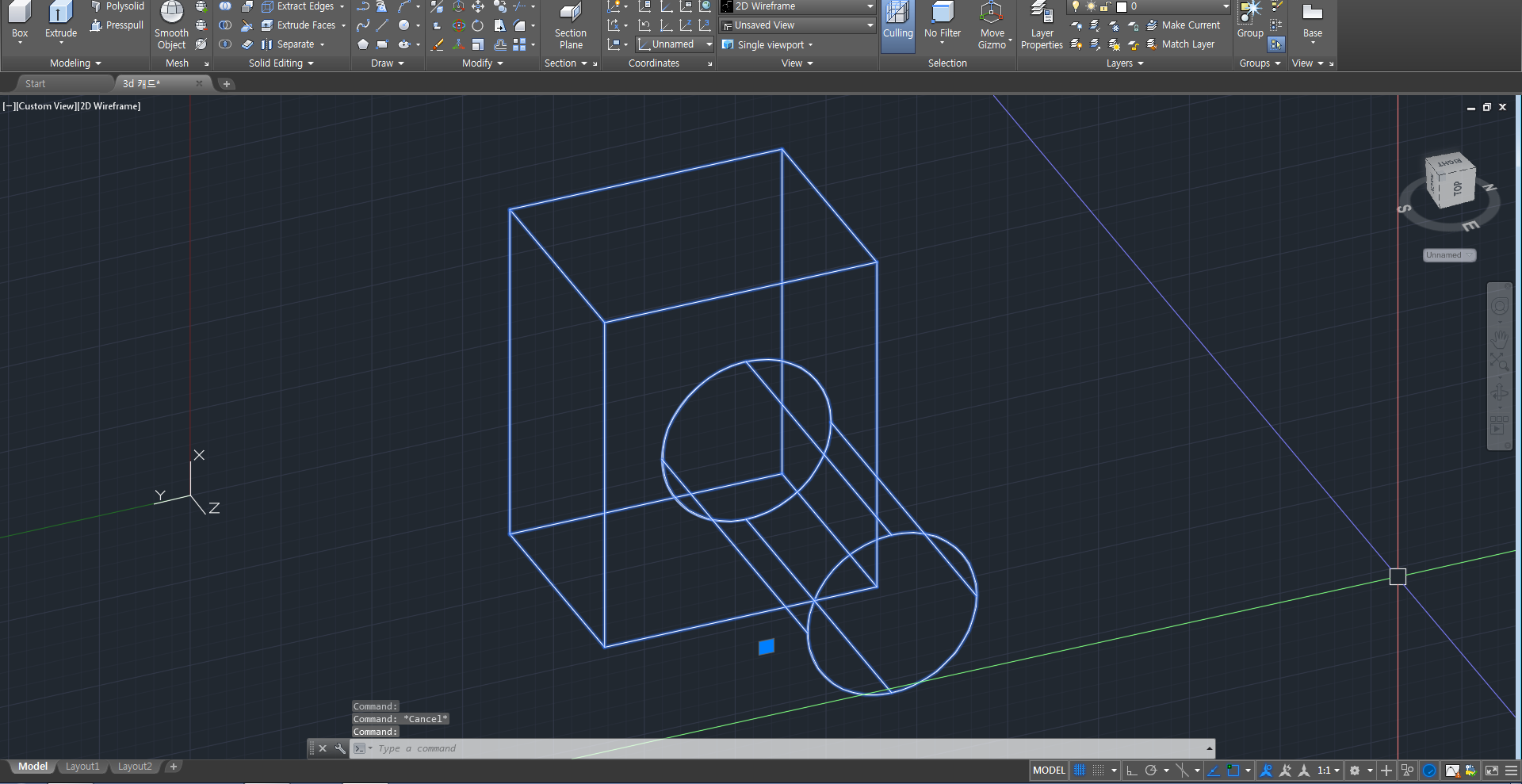Screen dimensions: 1522x784
Task: Toggle 2D object snap in status bar
Action: click(x=1233, y=771)
